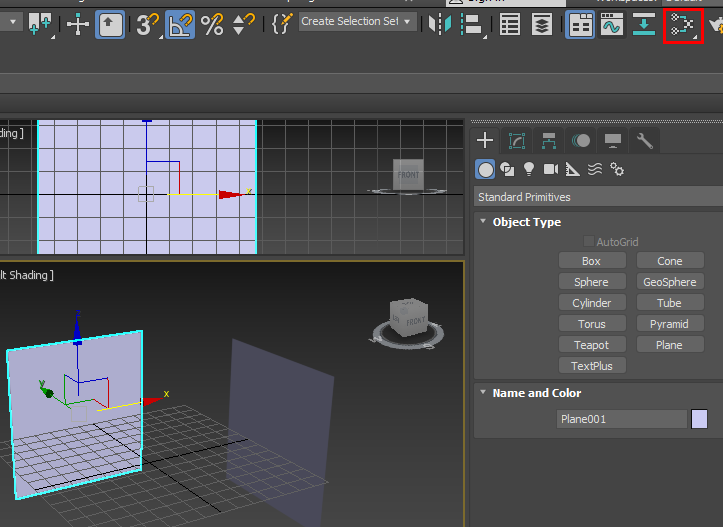Click the Plane001 name field
723x527 pixels.
click(x=622, y=419)
